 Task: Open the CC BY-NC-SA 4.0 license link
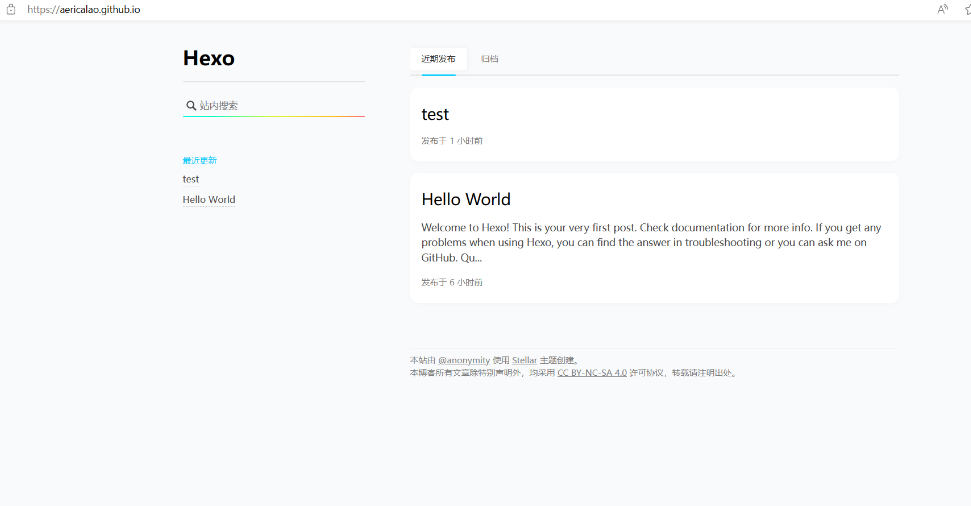pos(592,372)
